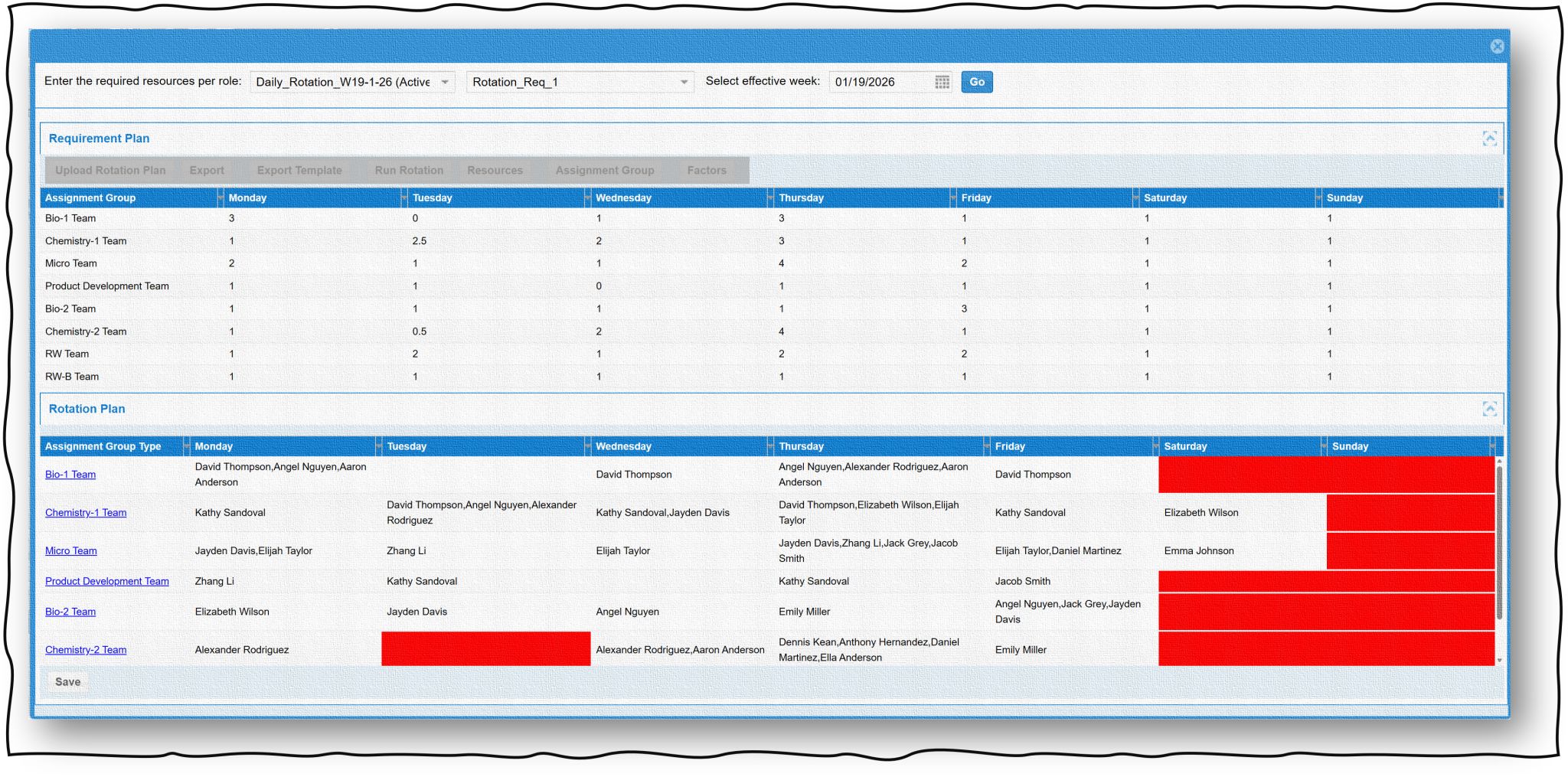Open the Chemistry-2 Team link

point(86,650)
